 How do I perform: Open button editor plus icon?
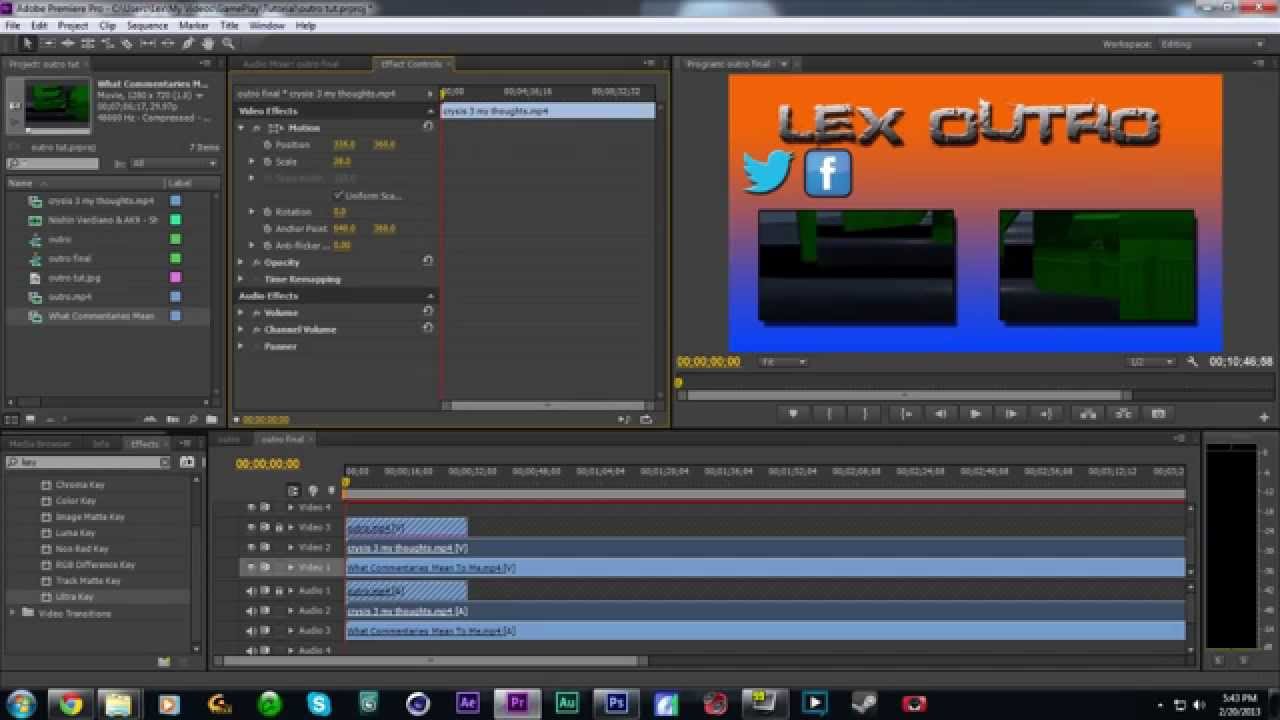coord(1264,417)
